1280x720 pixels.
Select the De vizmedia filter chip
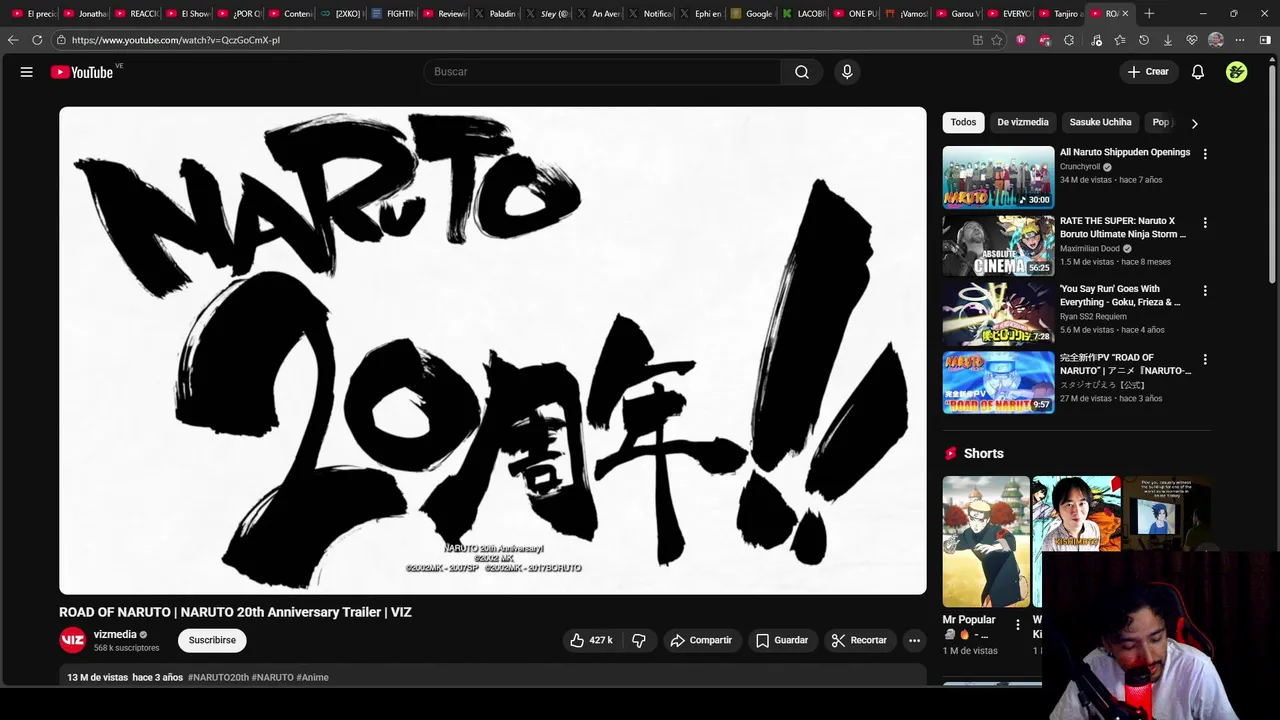[1023, 122]
